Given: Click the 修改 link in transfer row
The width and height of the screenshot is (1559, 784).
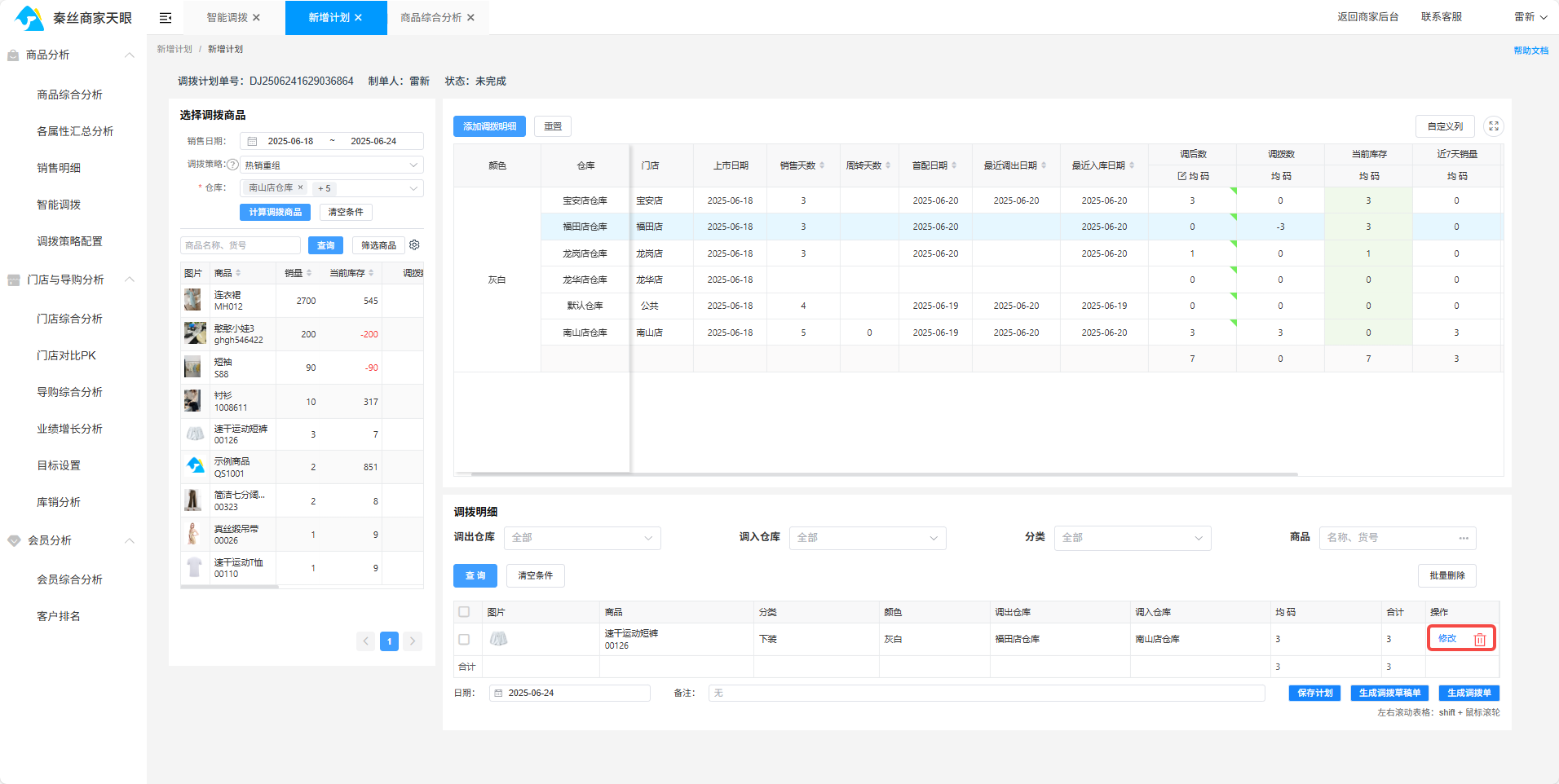Looking at the screenshot, I should tap(1447, 639).
